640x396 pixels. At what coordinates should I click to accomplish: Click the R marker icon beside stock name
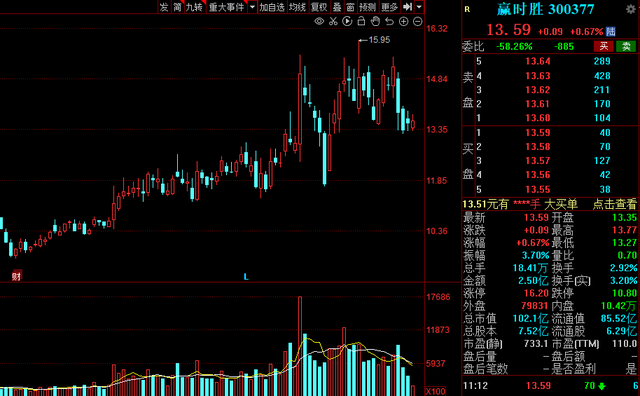click(x=467, y=9)
